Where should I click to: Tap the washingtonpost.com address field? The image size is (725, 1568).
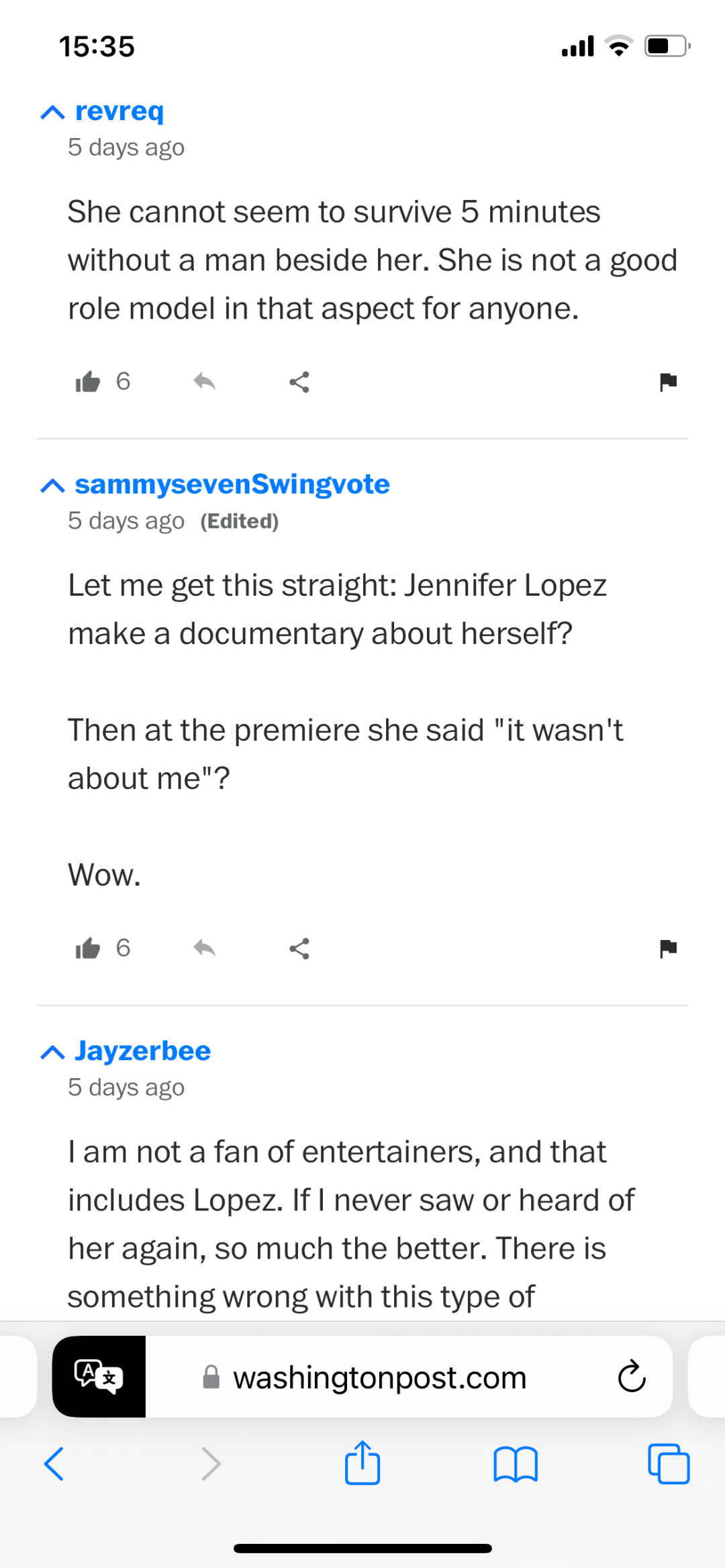(x=379, y=1377)
